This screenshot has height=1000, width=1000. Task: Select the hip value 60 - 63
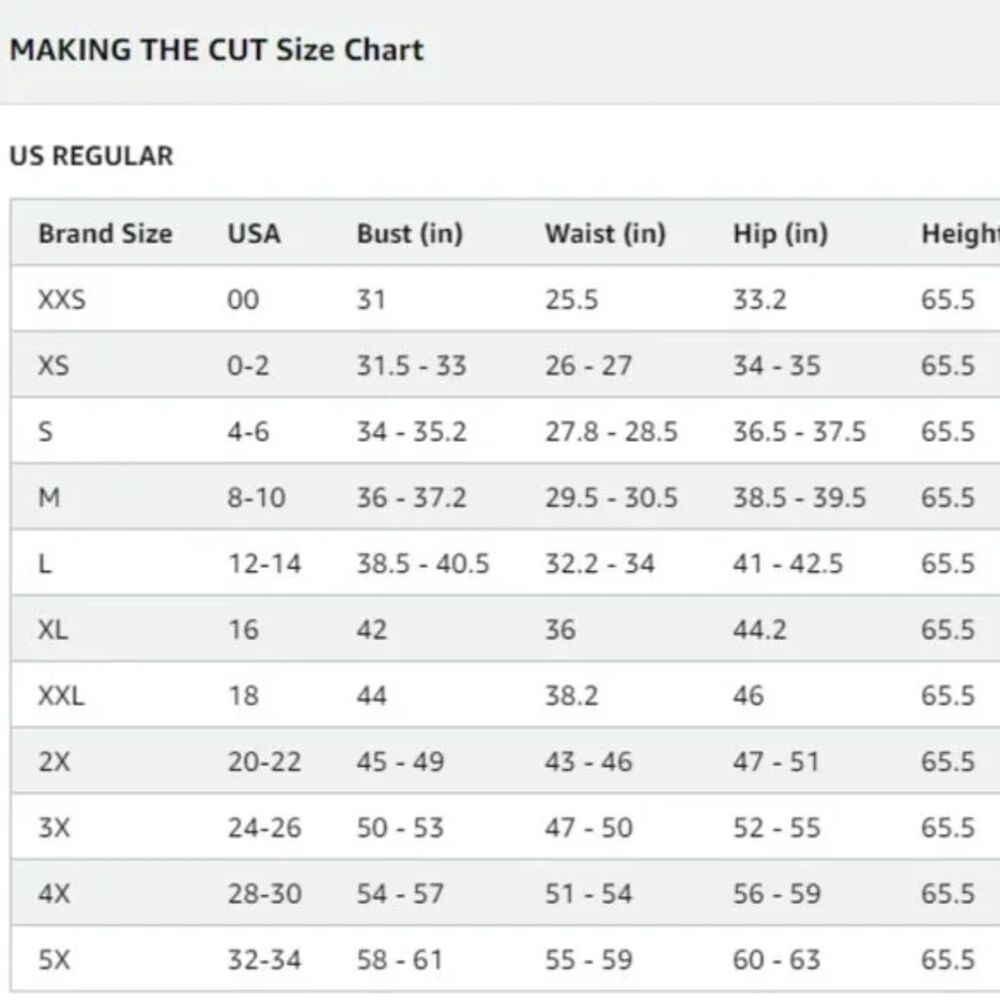tap(776, 960)
